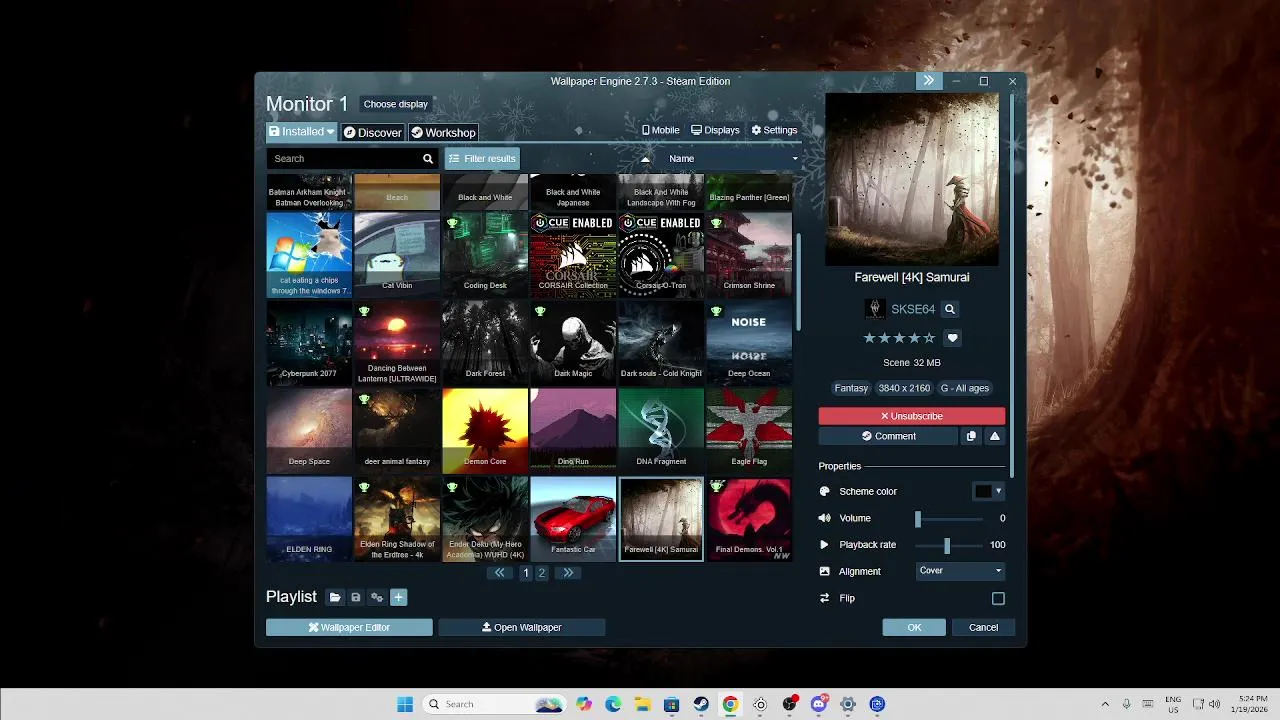The height and width of the screenshot is (720, 1280).
Task: Select the Demon Core wallpaper thumbnail
Action: [485, 430]
